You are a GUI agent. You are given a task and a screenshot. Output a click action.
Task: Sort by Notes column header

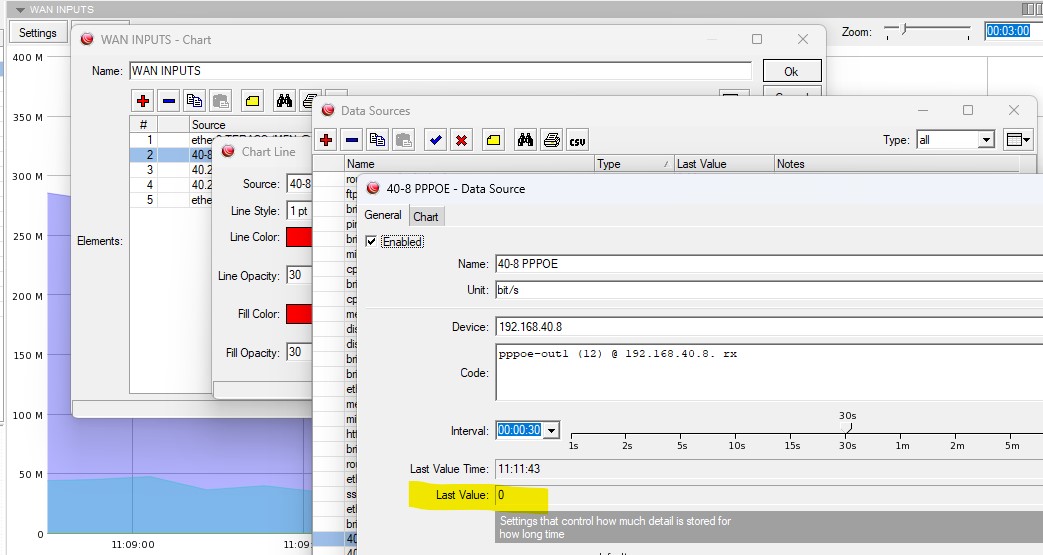tap(897, 164)
